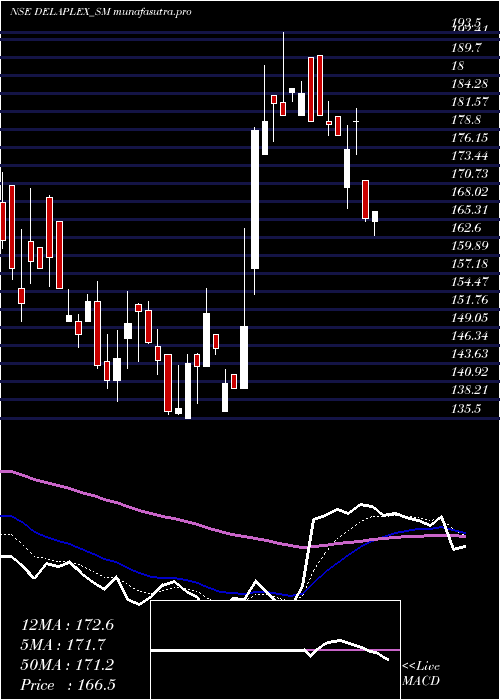The image size is (500, 700).
Task: Select the 176.15 price level label
Action: [x=470, y=138]
